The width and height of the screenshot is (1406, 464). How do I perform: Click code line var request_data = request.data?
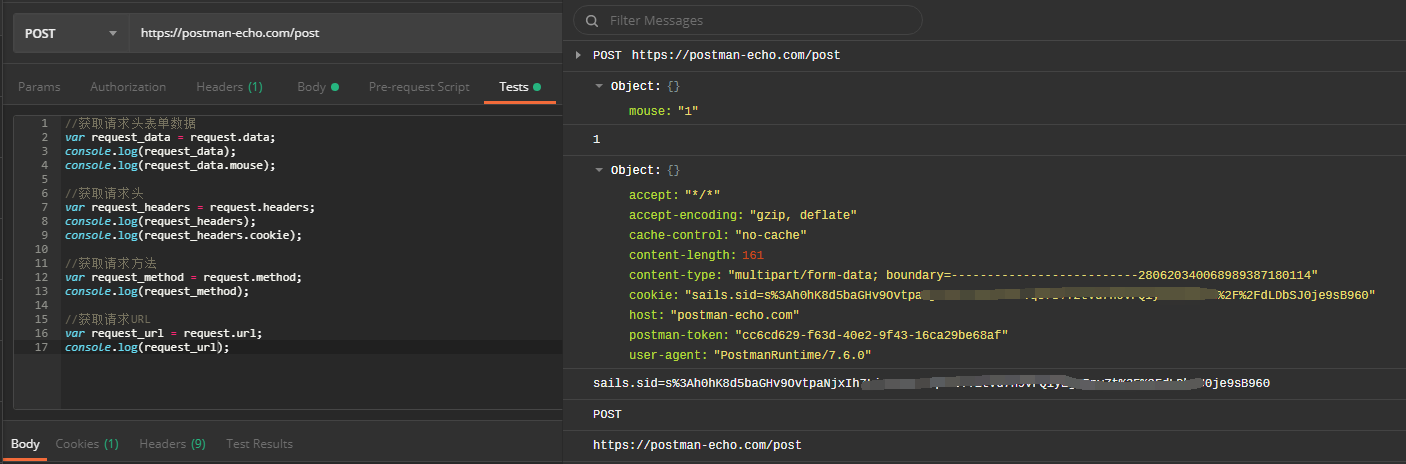tap(170, 137)
